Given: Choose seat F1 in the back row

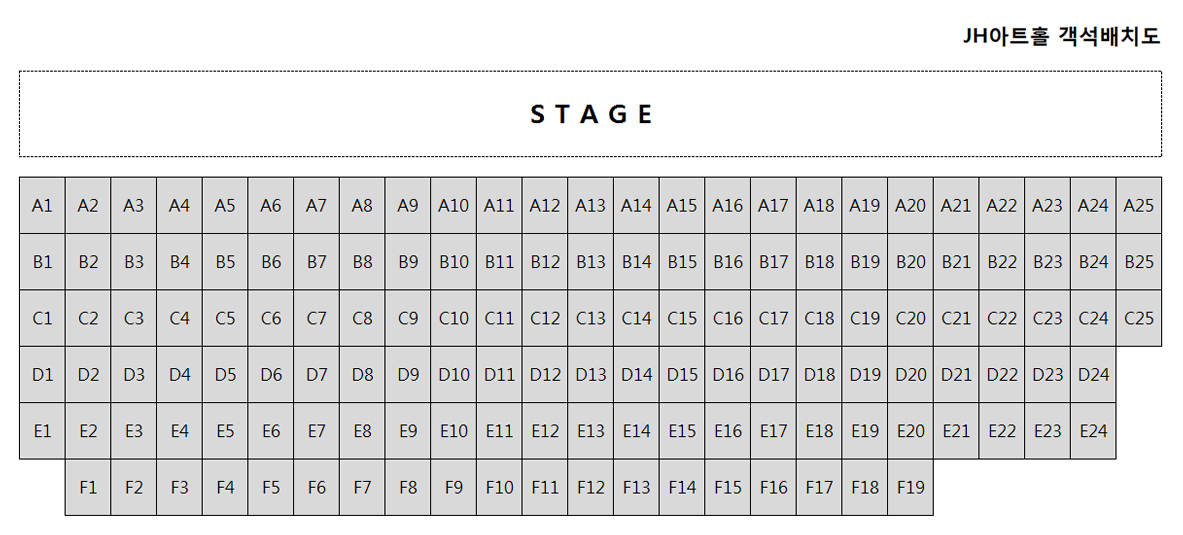Looking at the screenshot, I should [88, 487].
